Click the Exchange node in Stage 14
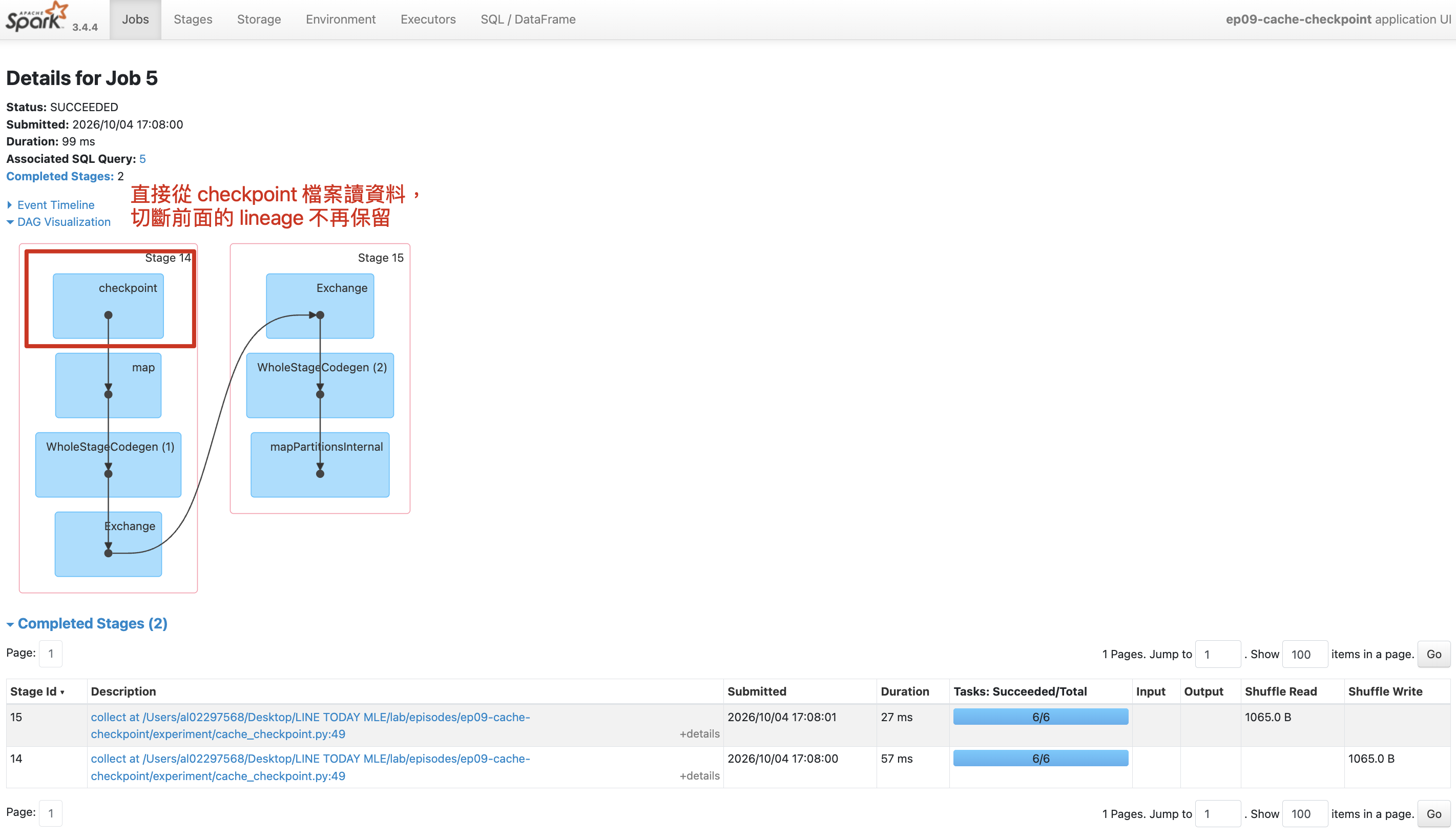The width and height of the screenshot is (1456, 840). click(x=109, y=544)
